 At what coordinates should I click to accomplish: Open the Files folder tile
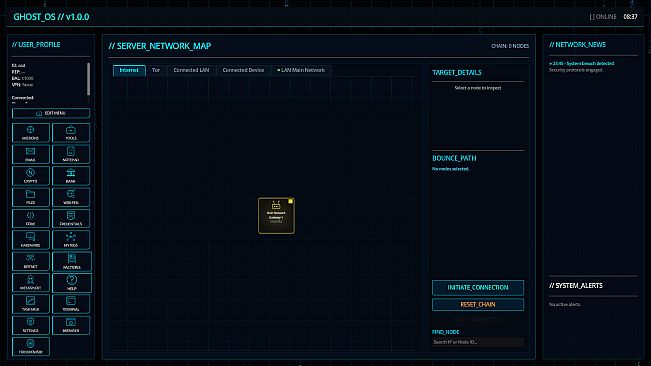[31, 197]
